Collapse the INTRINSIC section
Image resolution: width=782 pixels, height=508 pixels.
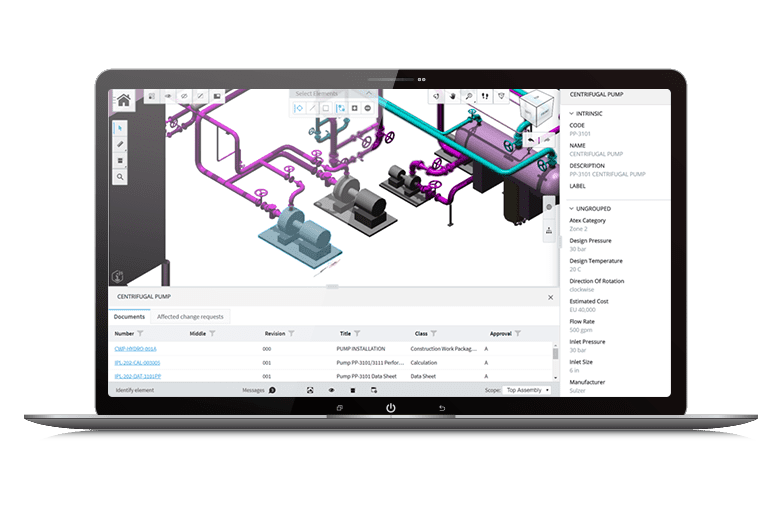point(571,114)
